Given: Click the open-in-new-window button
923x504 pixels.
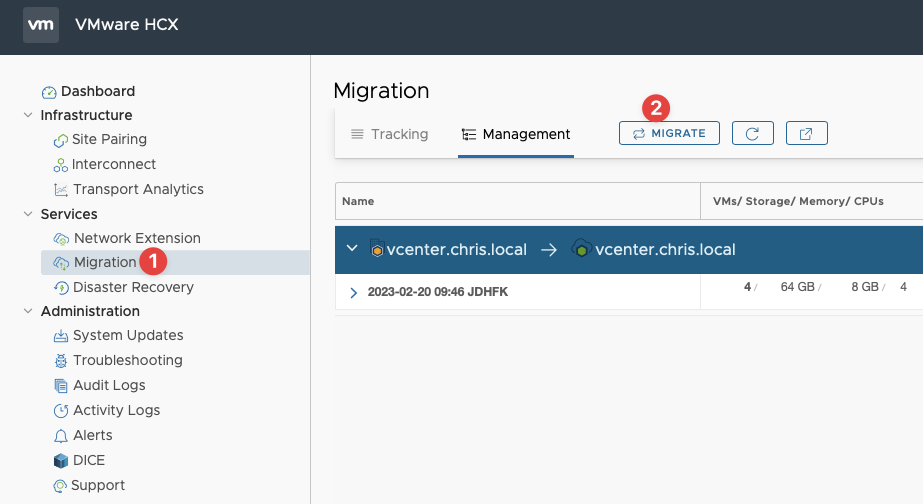Looking at the screenshot, I should coord(806,133).
